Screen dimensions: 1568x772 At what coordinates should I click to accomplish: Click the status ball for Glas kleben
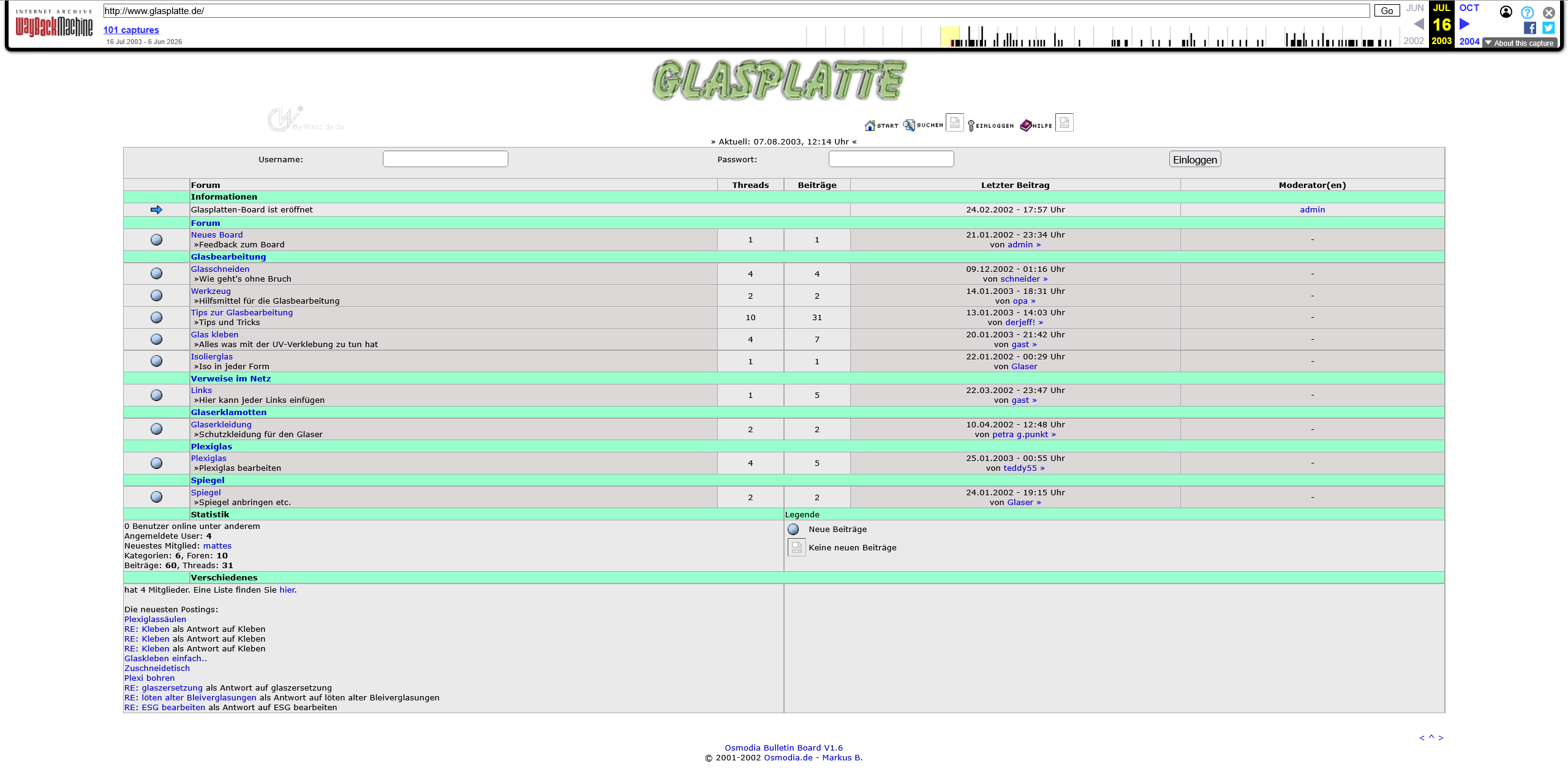click(x=157, y=339)
